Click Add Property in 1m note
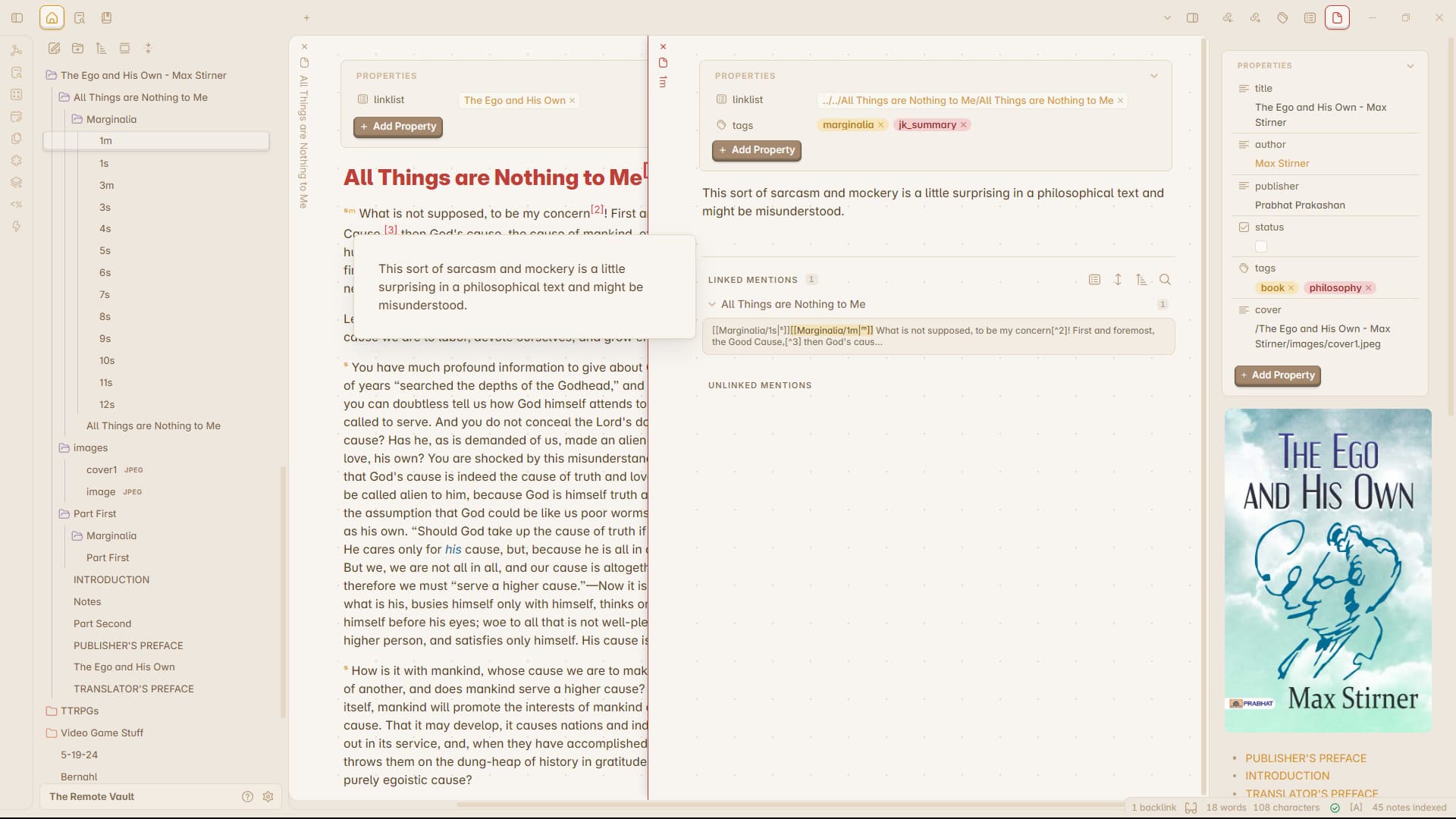Viewport: 1456px width, 819px height. click(757, 150)
